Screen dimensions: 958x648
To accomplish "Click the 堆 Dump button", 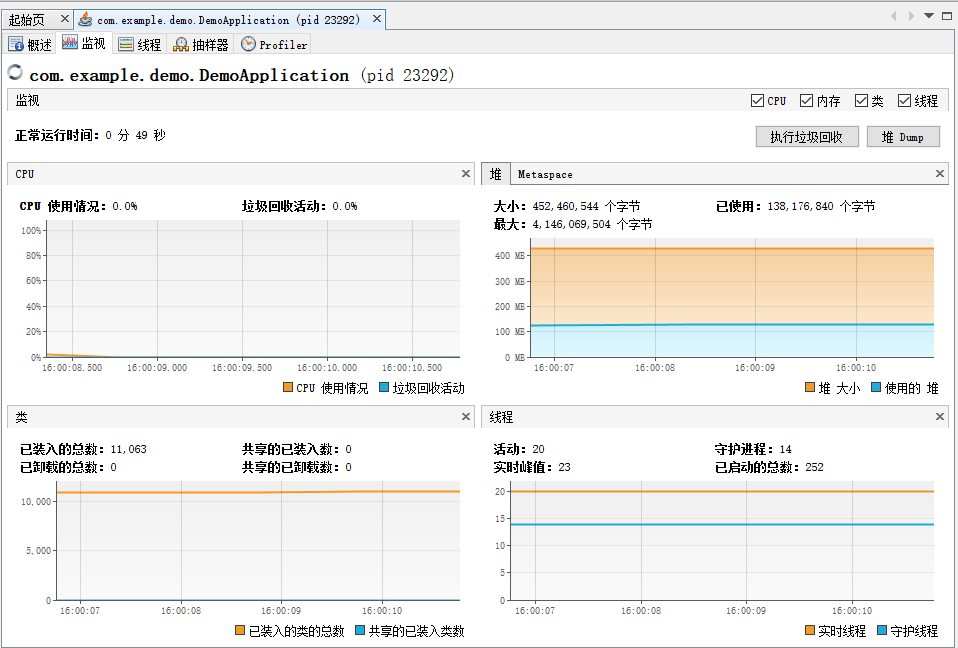I will pyautogui.click(x=903, y=137).
